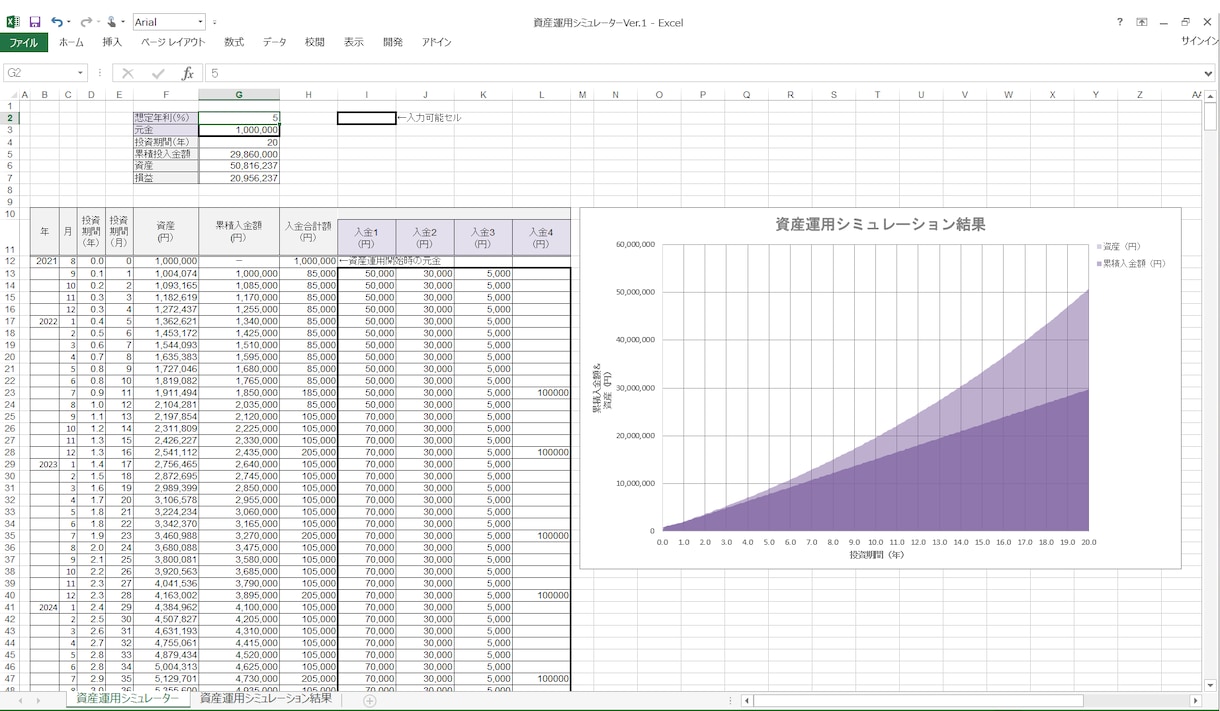The height and width of the screenshot is (711, 1220).
Task: Select cell with 想定年利(%) label
Action: tap(166, 118)
